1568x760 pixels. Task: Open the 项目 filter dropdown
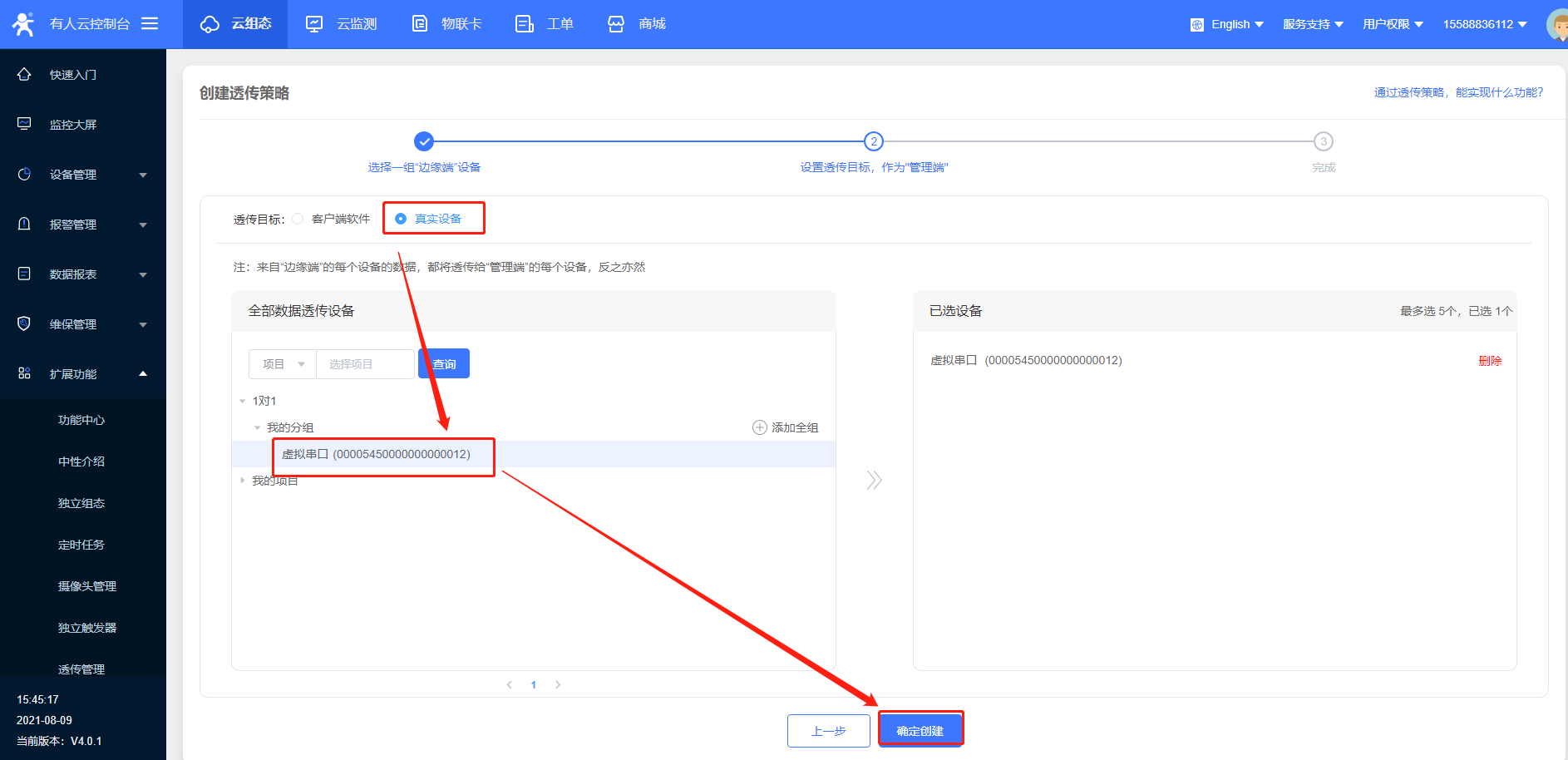pyautogui.click(x=283, y=364)
